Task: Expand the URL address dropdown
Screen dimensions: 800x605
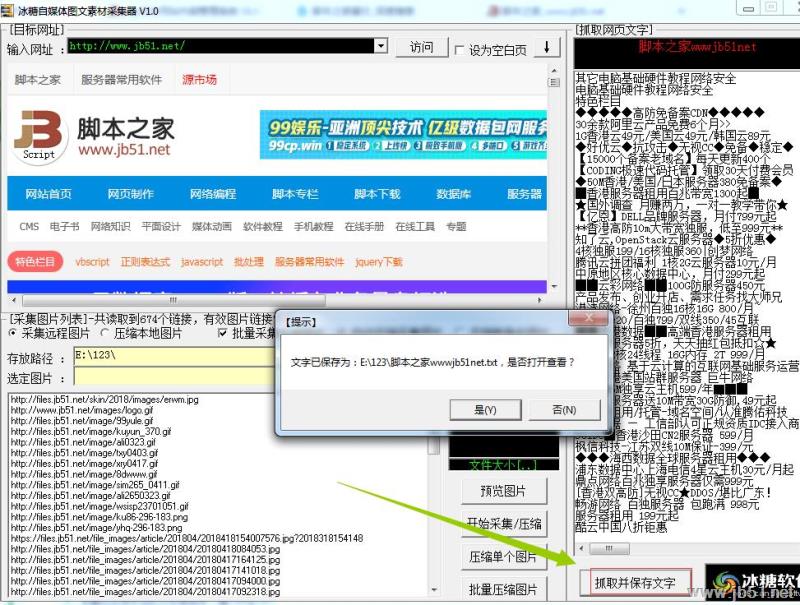Action: [381, 46]
